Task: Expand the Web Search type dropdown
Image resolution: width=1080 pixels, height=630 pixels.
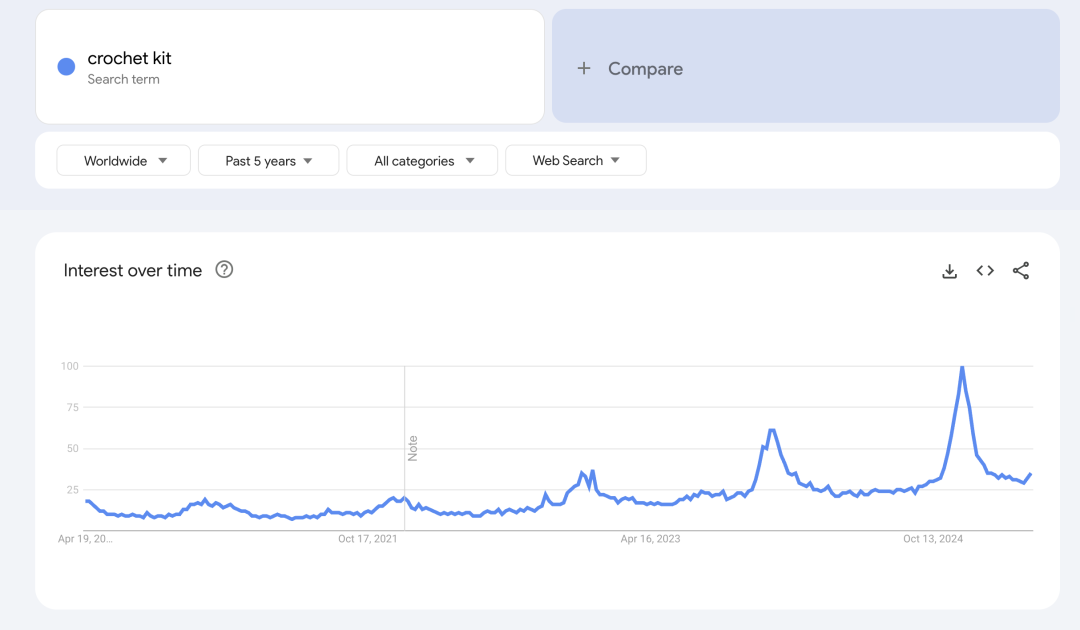Action: point(575,161)
